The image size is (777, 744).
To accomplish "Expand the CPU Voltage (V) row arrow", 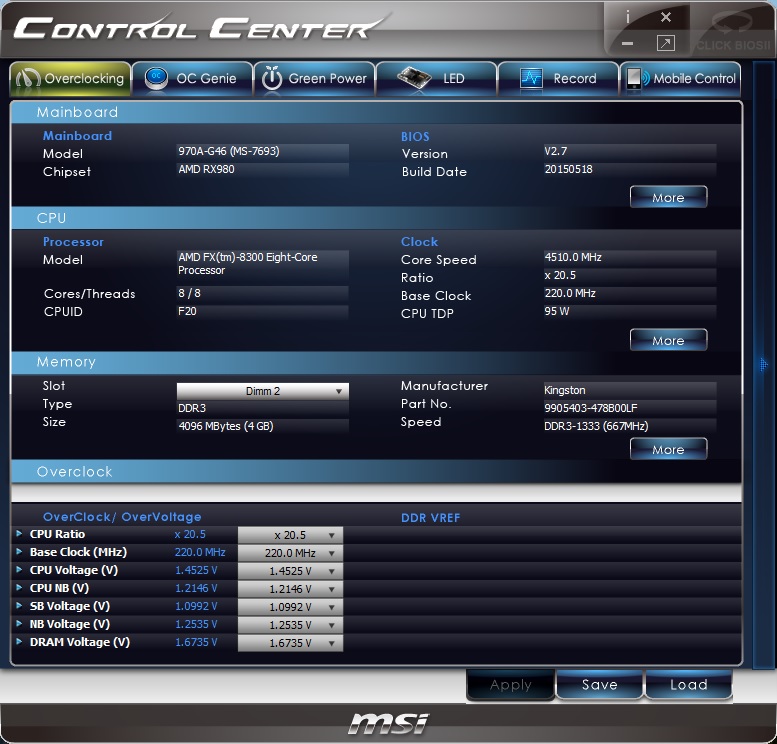I will pyautogui.click(x=19, y=569).
